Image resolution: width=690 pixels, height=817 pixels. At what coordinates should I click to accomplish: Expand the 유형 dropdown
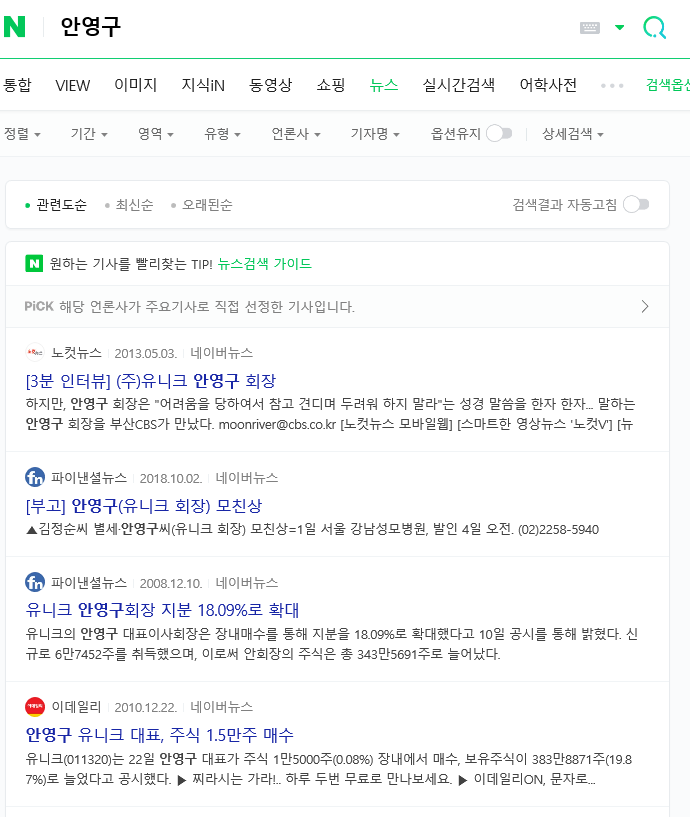pyautogui.click(x=222, y=134)
